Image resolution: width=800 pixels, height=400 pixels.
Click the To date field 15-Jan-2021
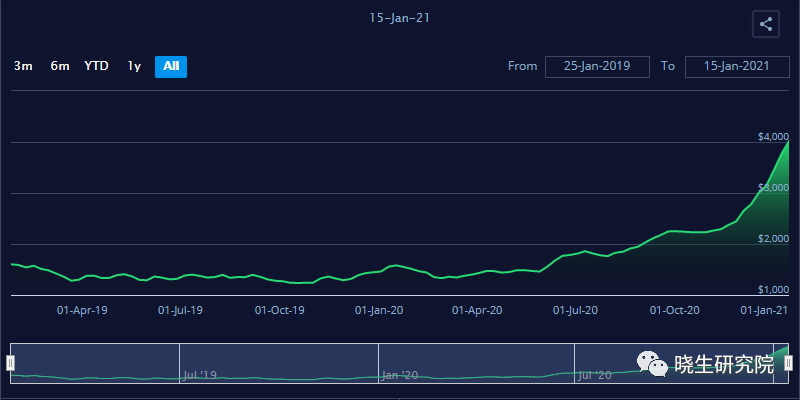(737, 67)
